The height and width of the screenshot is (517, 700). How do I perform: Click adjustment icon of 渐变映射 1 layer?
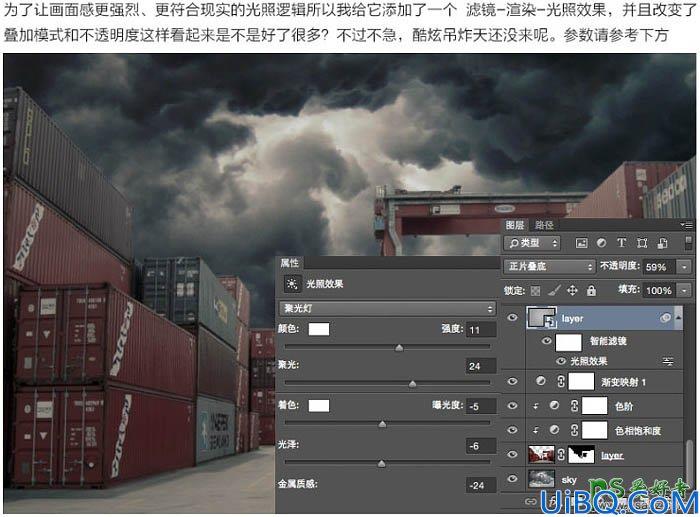click(541, 381)
